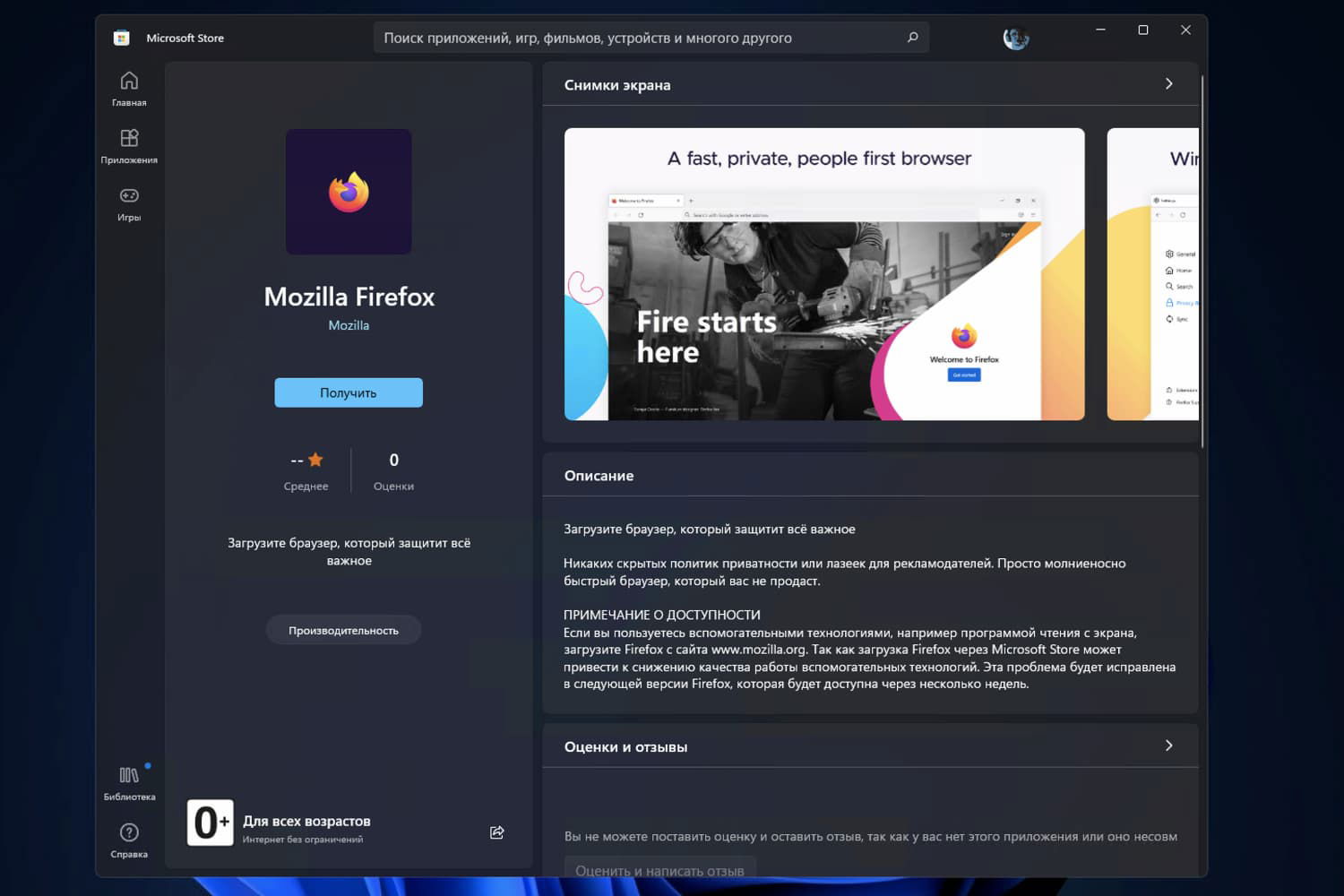Click the Оценить и написать отзыв button
The image size is (1344, 896).
point(660,869)
